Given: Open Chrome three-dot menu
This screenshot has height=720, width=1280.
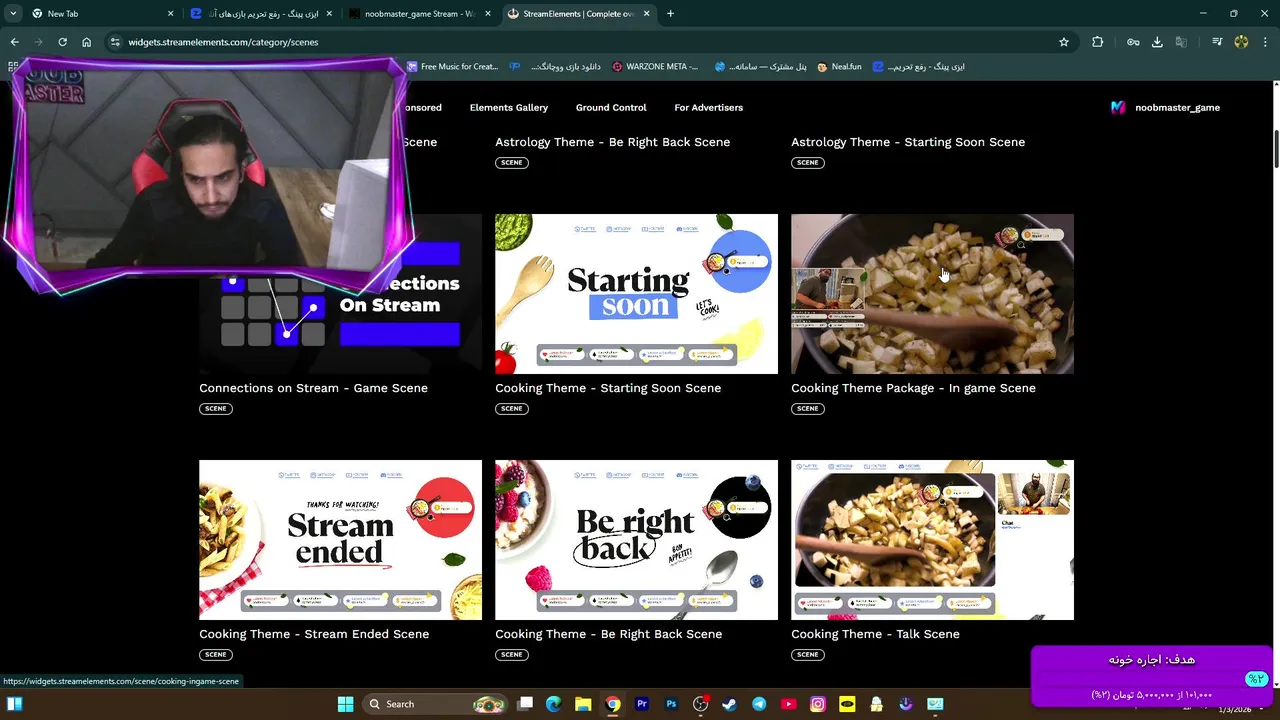Looking at the screenshot, I should pyautogui.click(x=1265, y=42).
